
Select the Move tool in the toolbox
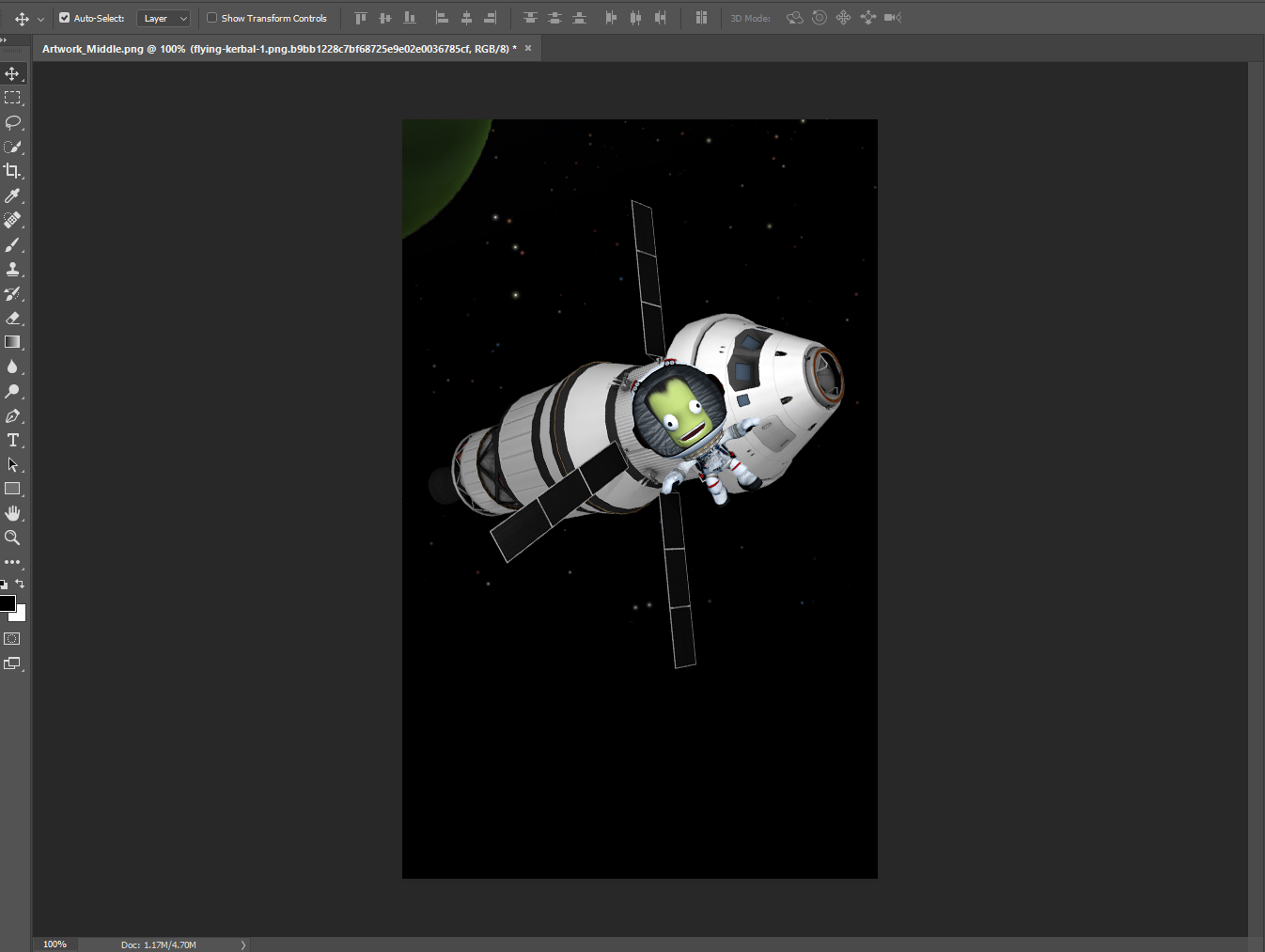[x=12, y=73]
